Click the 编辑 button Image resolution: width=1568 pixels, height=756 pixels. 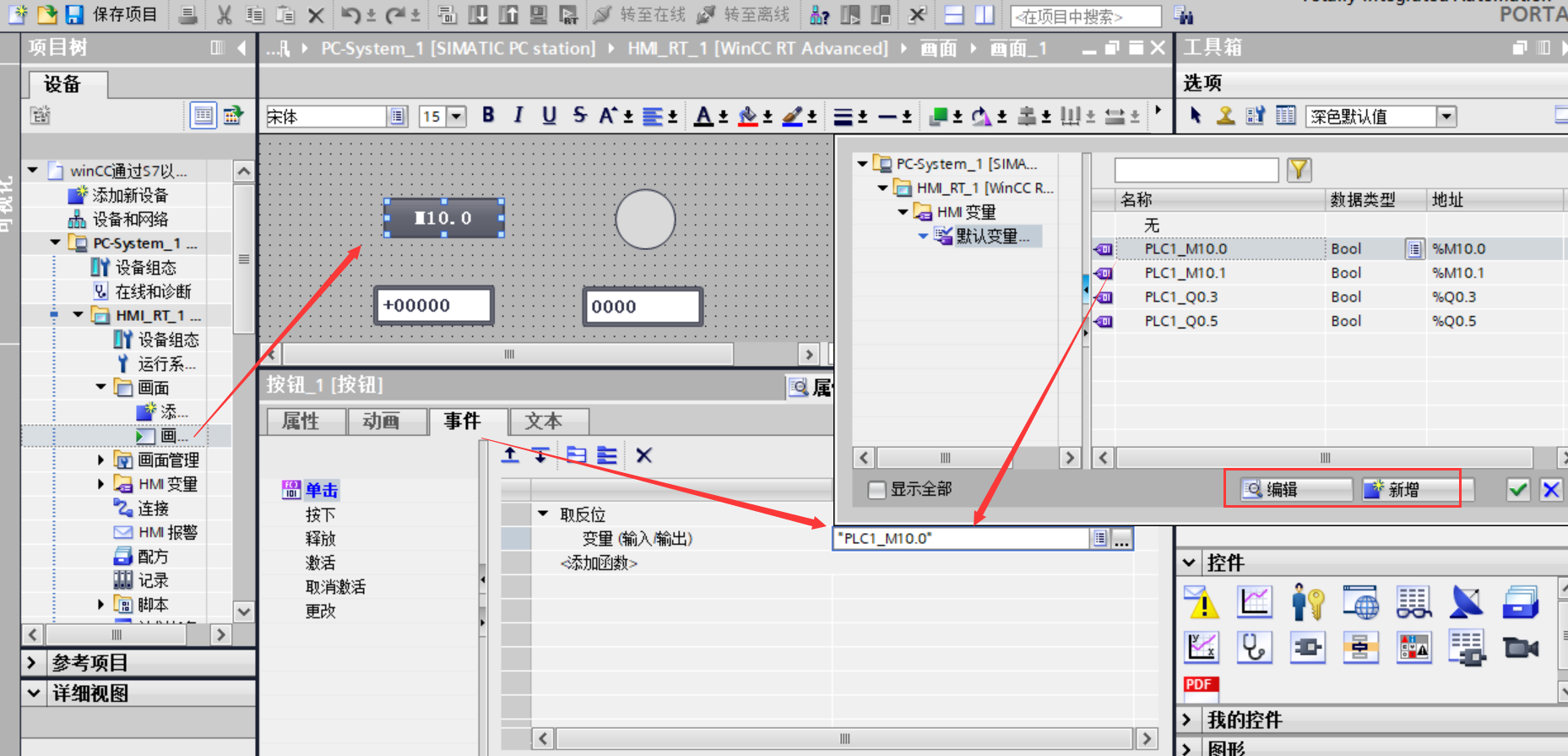1295,490
